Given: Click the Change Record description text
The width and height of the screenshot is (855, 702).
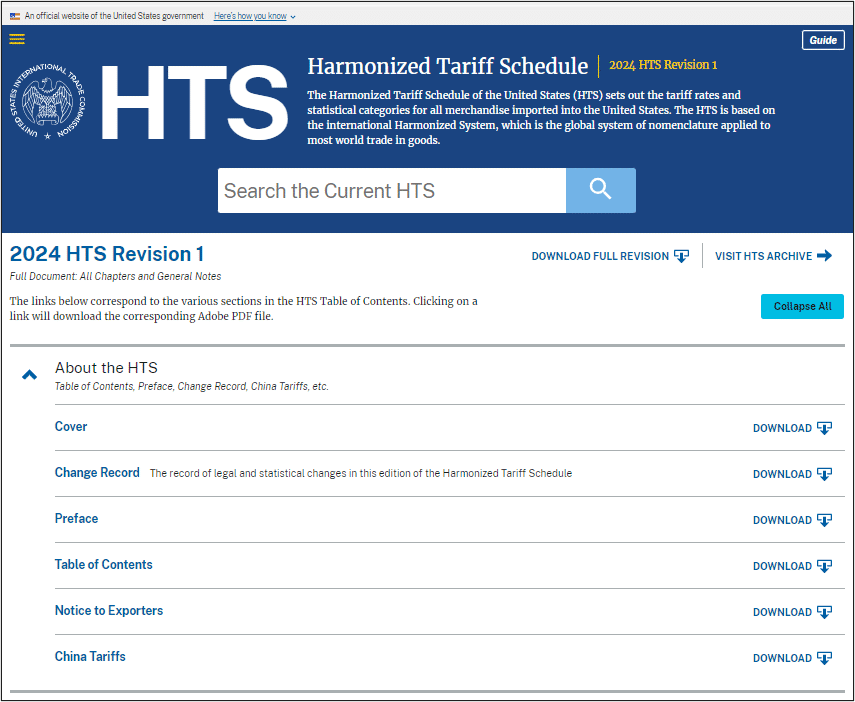Looking at the screenshot, I should [x=361, y=473].
